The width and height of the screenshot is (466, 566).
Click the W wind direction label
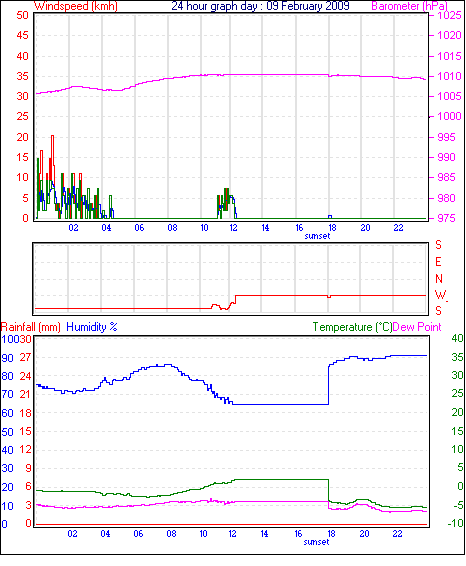[x=440, y=295]
